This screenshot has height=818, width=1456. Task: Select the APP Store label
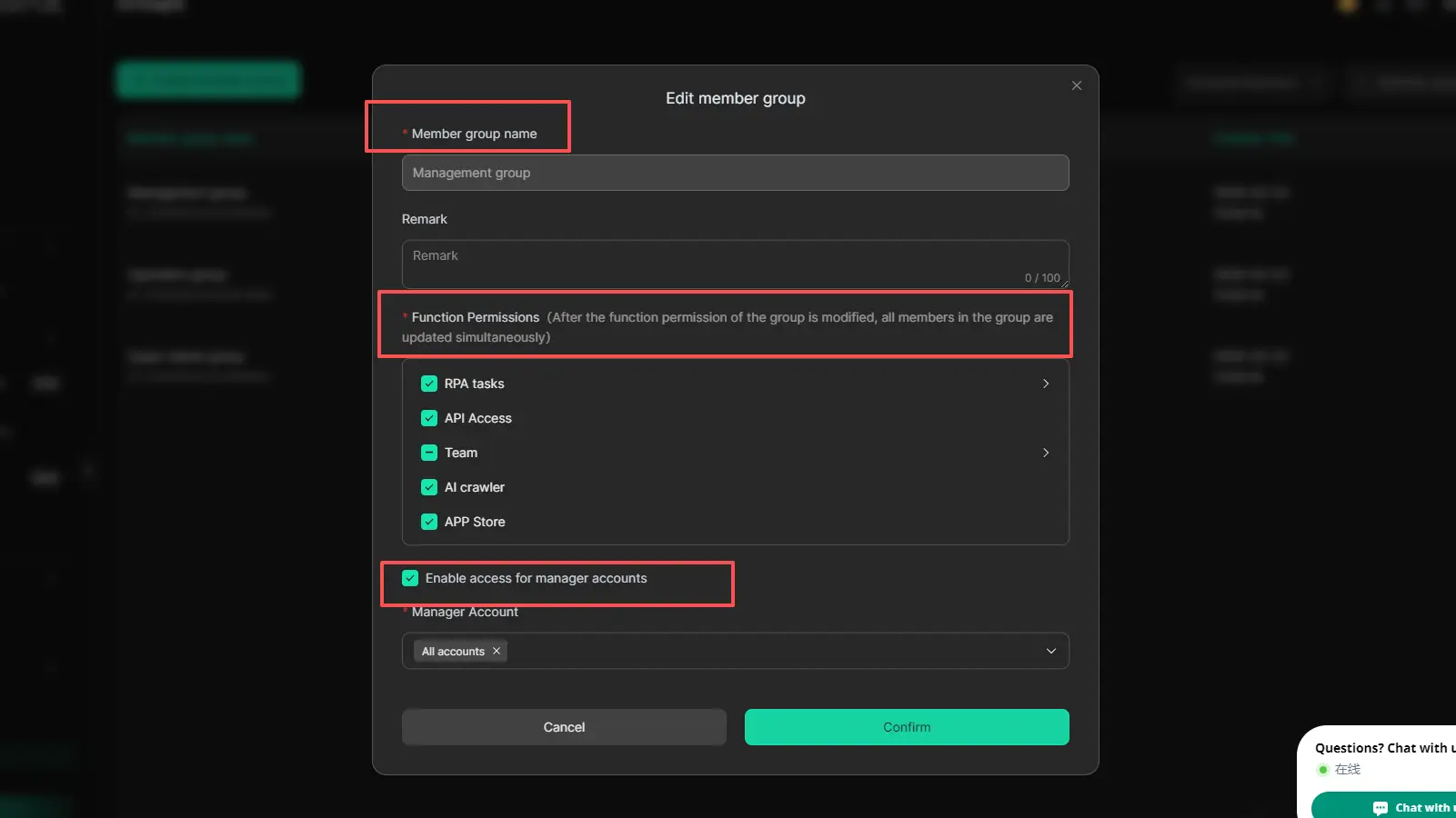(x=475, y=522)
